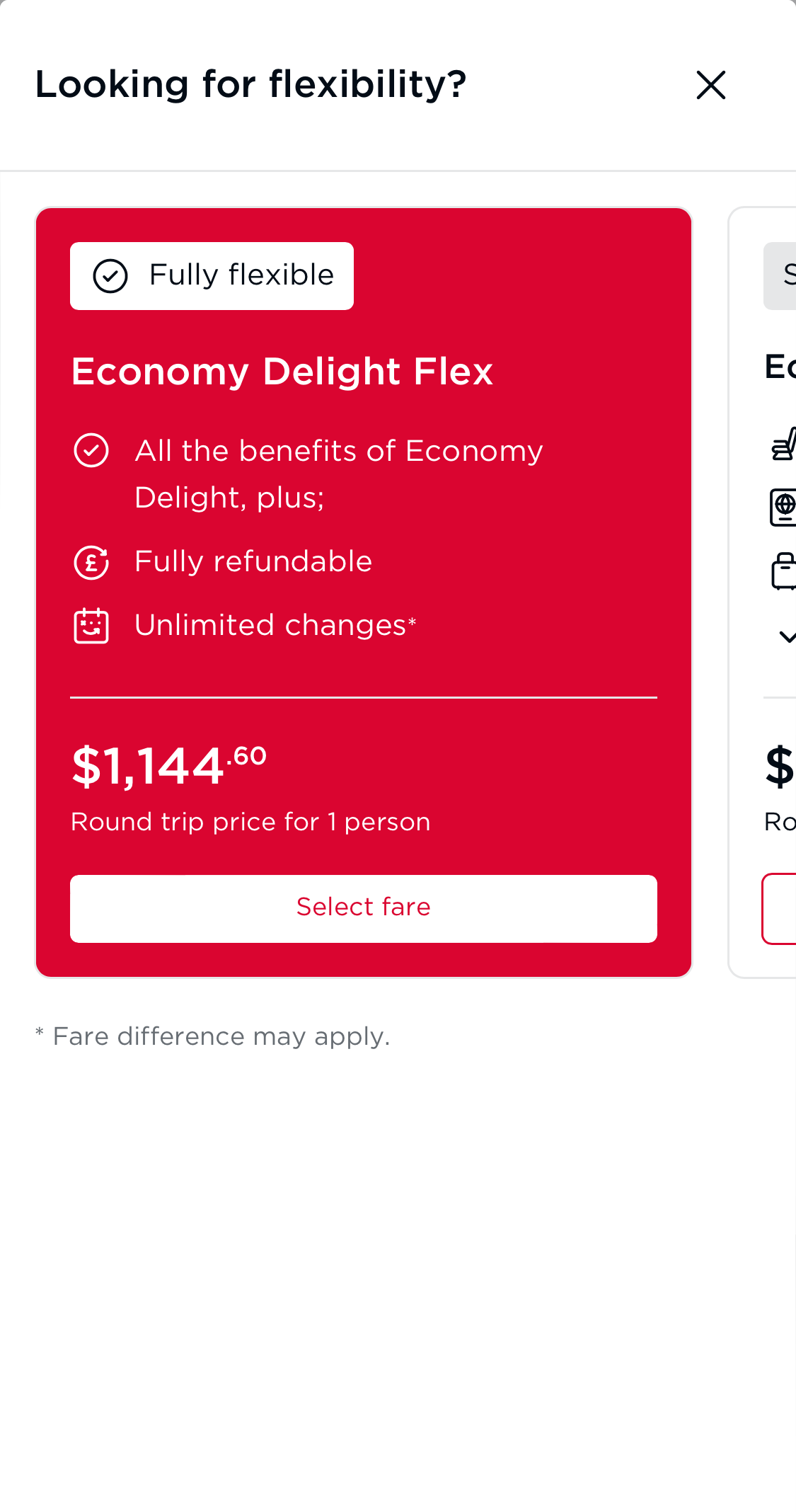
Task: Click the Fully flexible badge
Action: pyautogui.click(x=212, y=276)
